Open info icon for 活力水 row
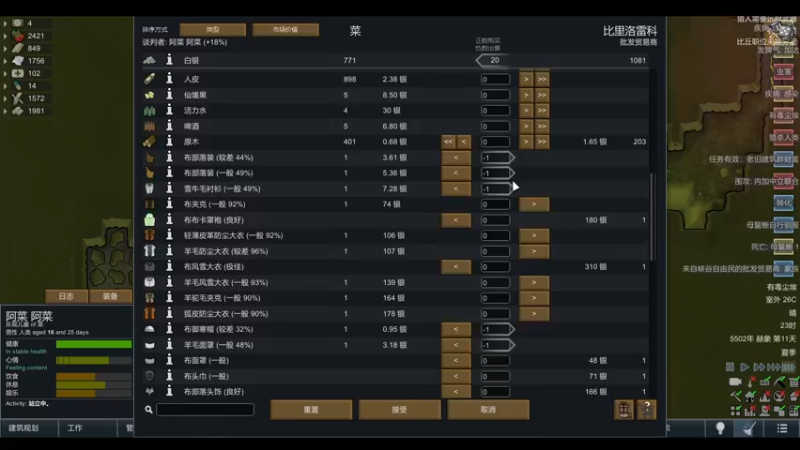This screenshot has height=450, width=800. coord(169,110)
